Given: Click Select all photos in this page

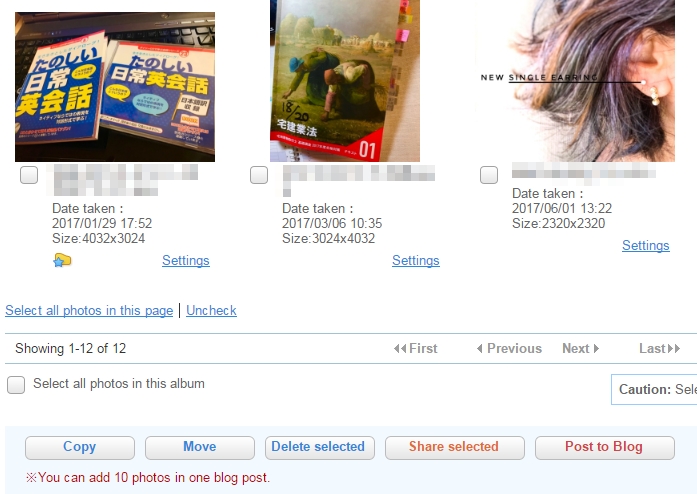Looking at the screenshot, I should pyautogui.click(x=89, y=310).
